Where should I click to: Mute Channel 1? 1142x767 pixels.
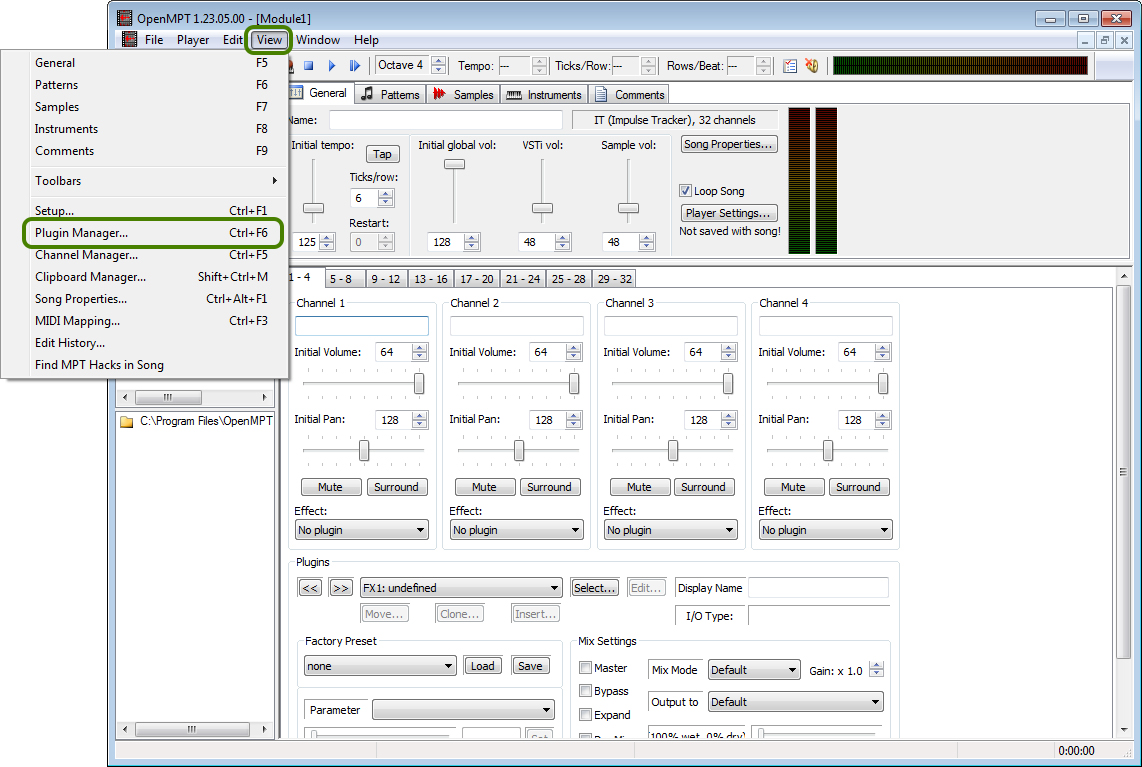[x=330, y=487]
